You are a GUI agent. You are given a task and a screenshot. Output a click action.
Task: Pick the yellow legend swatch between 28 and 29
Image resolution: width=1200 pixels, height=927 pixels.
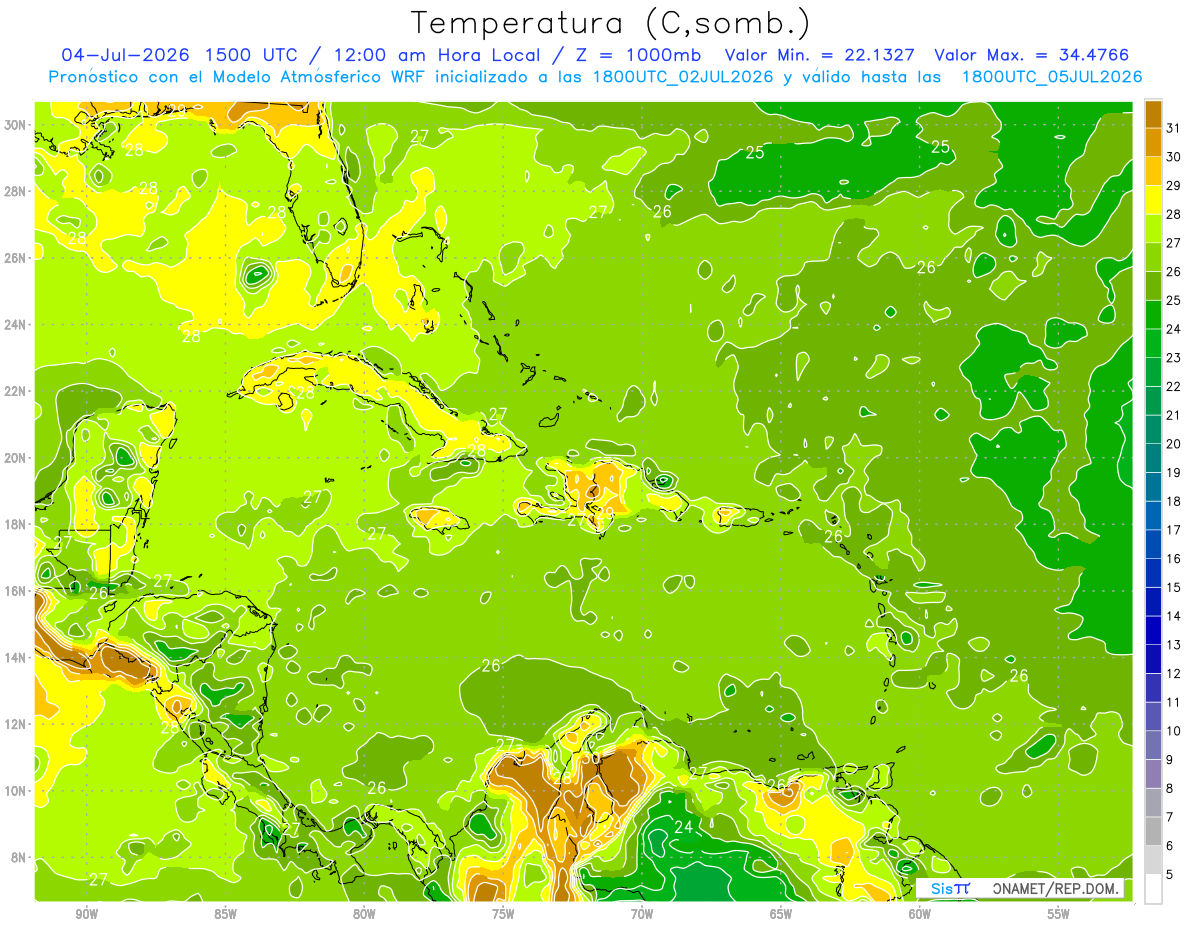coord(1153,199)
